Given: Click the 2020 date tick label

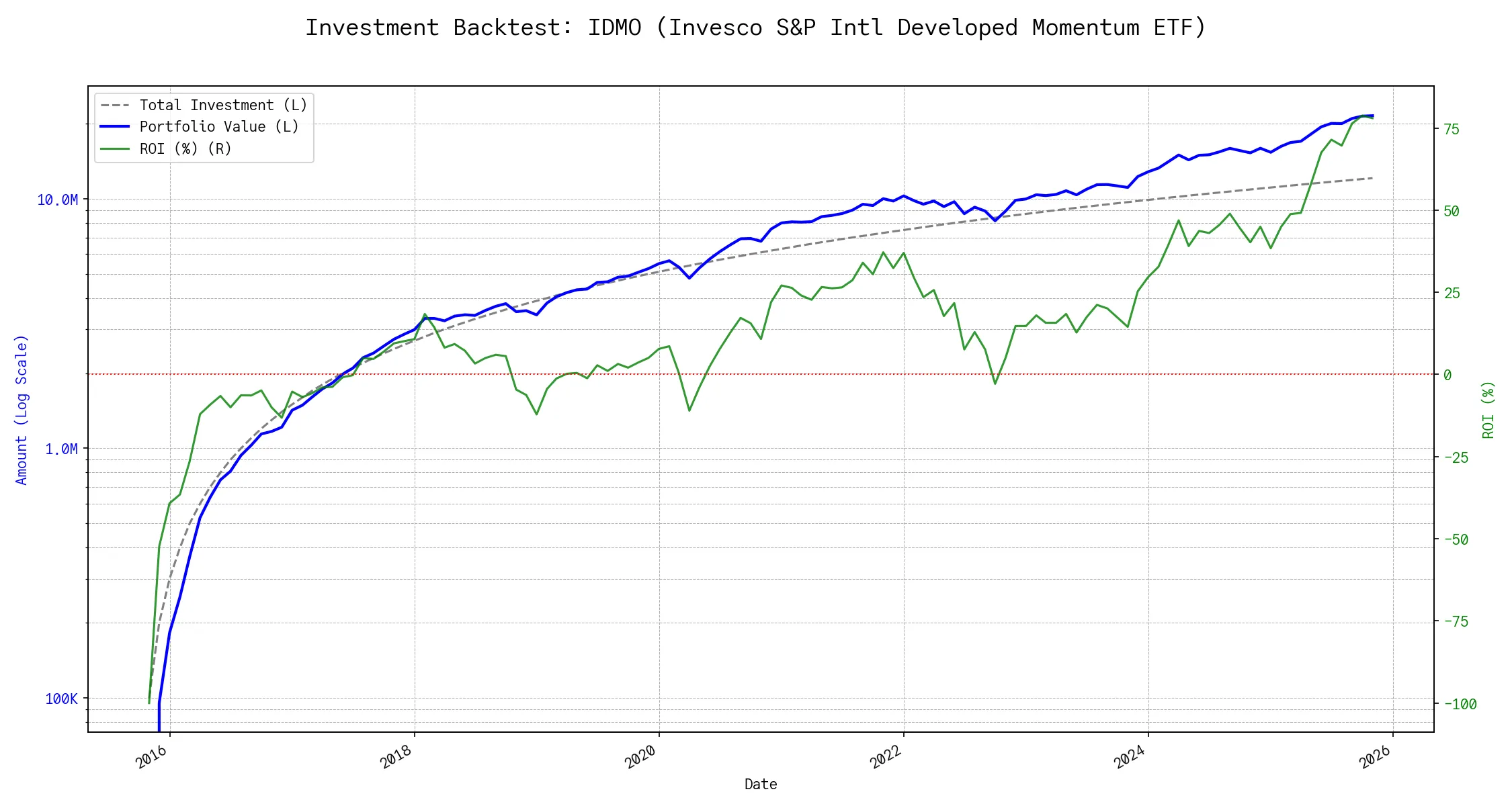Looking at the screenshot, I should coord(640,758).
